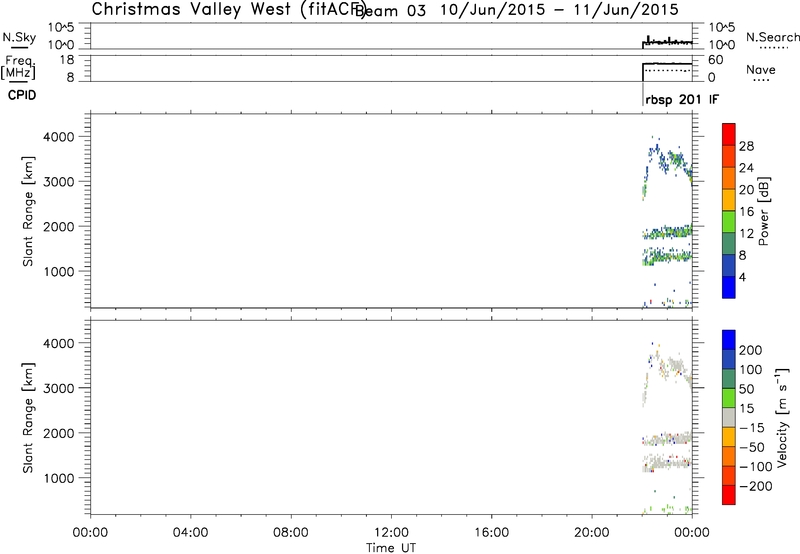Click 1000 km tick in velocity panel
Screen dimensions: 800x554
pos(59,478)
